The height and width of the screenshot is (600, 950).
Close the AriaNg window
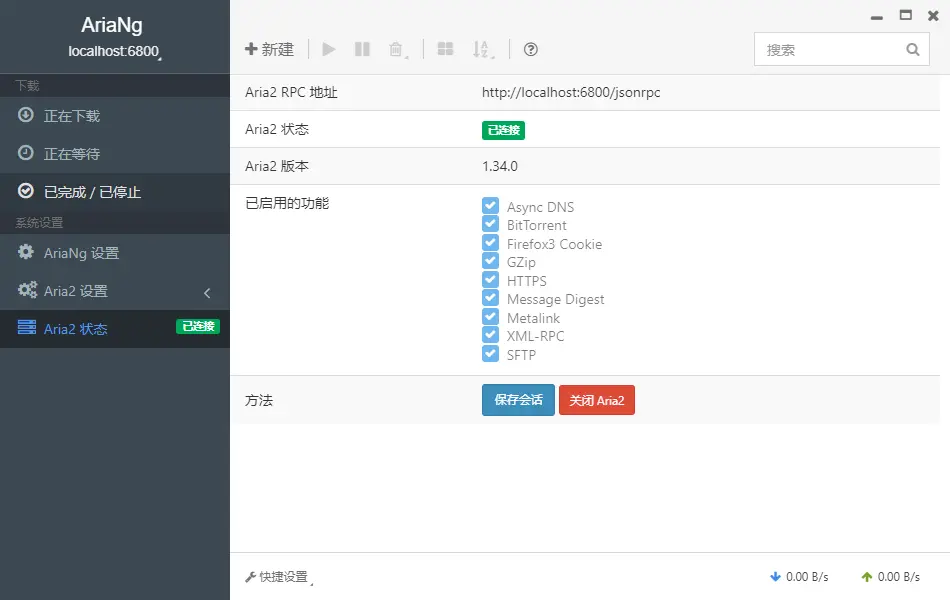tap(933, 16)
